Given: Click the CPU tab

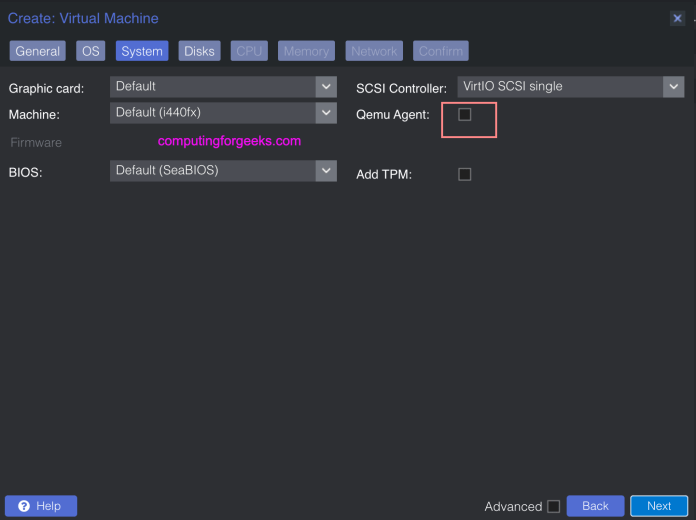Looking at the screenshot, I should tap(249, 51).
